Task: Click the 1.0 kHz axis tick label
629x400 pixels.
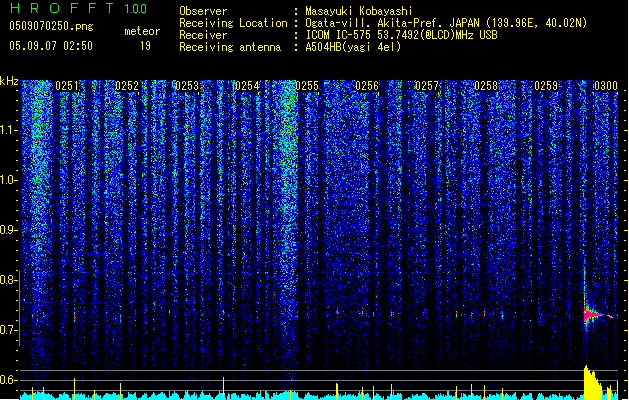Action: 8,180
